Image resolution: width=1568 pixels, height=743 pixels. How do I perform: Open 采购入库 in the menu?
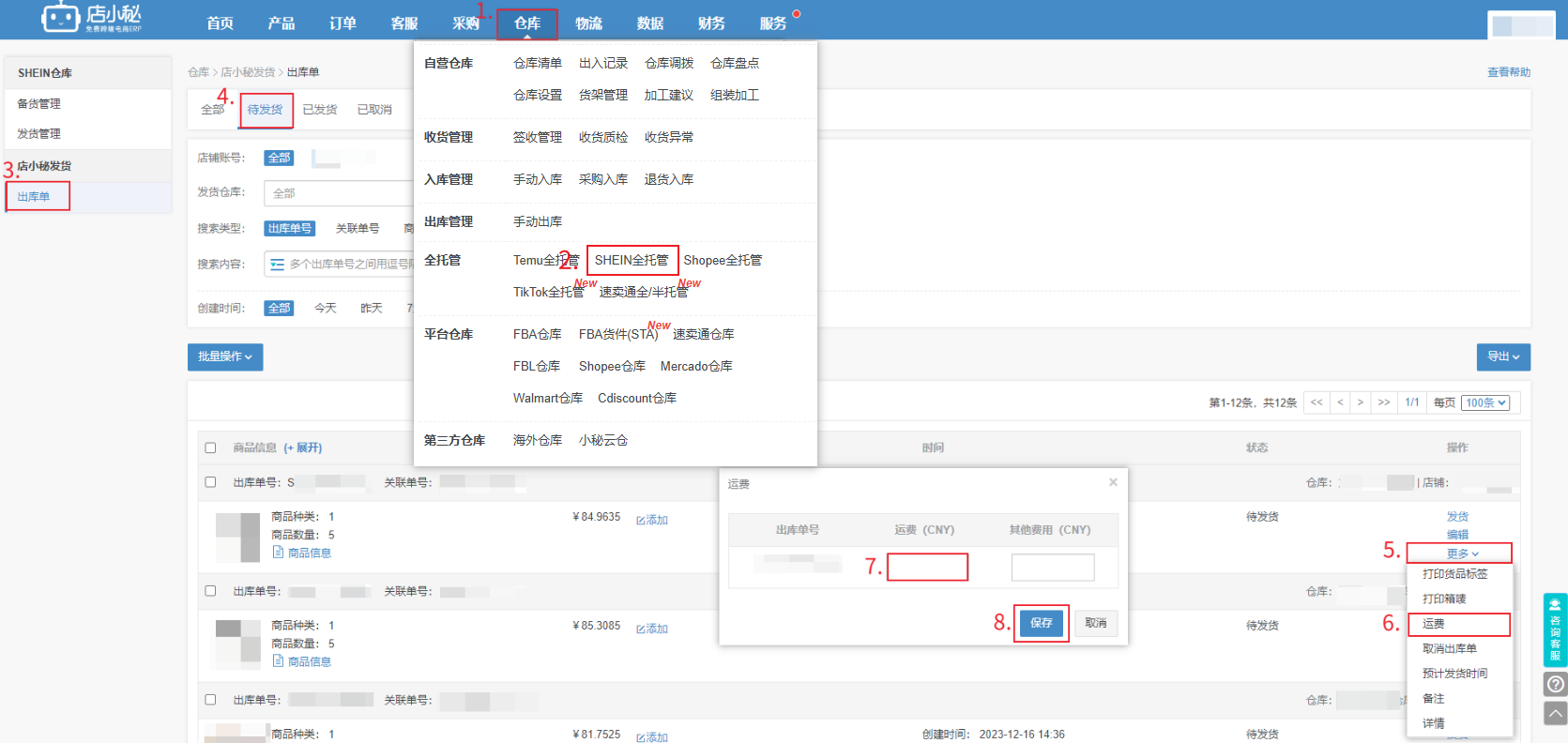(x=603, y=179)
